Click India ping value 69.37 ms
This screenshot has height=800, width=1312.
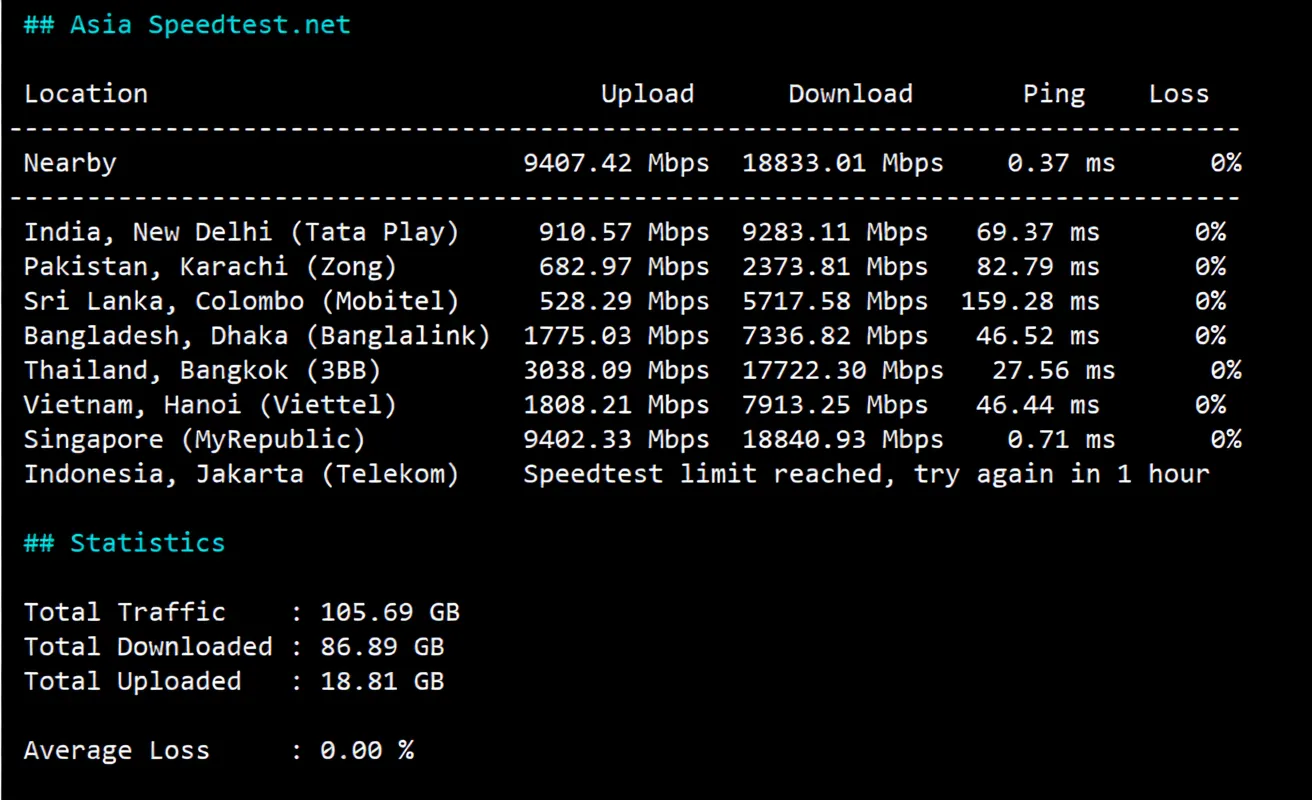1038,232
